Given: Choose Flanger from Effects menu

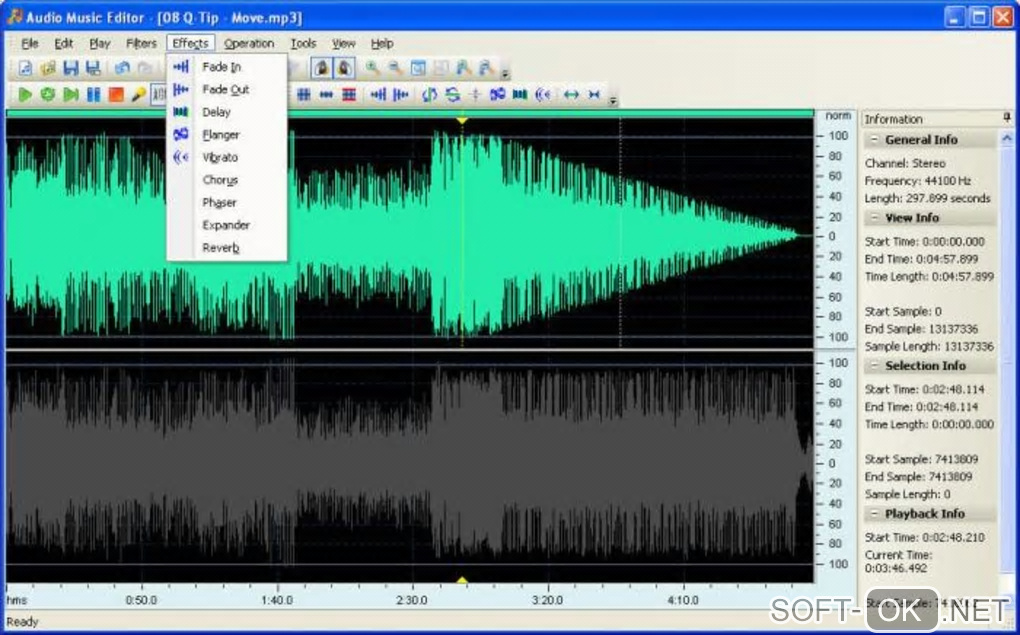Looking at the screenshot, I should click(x=226, y=135).
